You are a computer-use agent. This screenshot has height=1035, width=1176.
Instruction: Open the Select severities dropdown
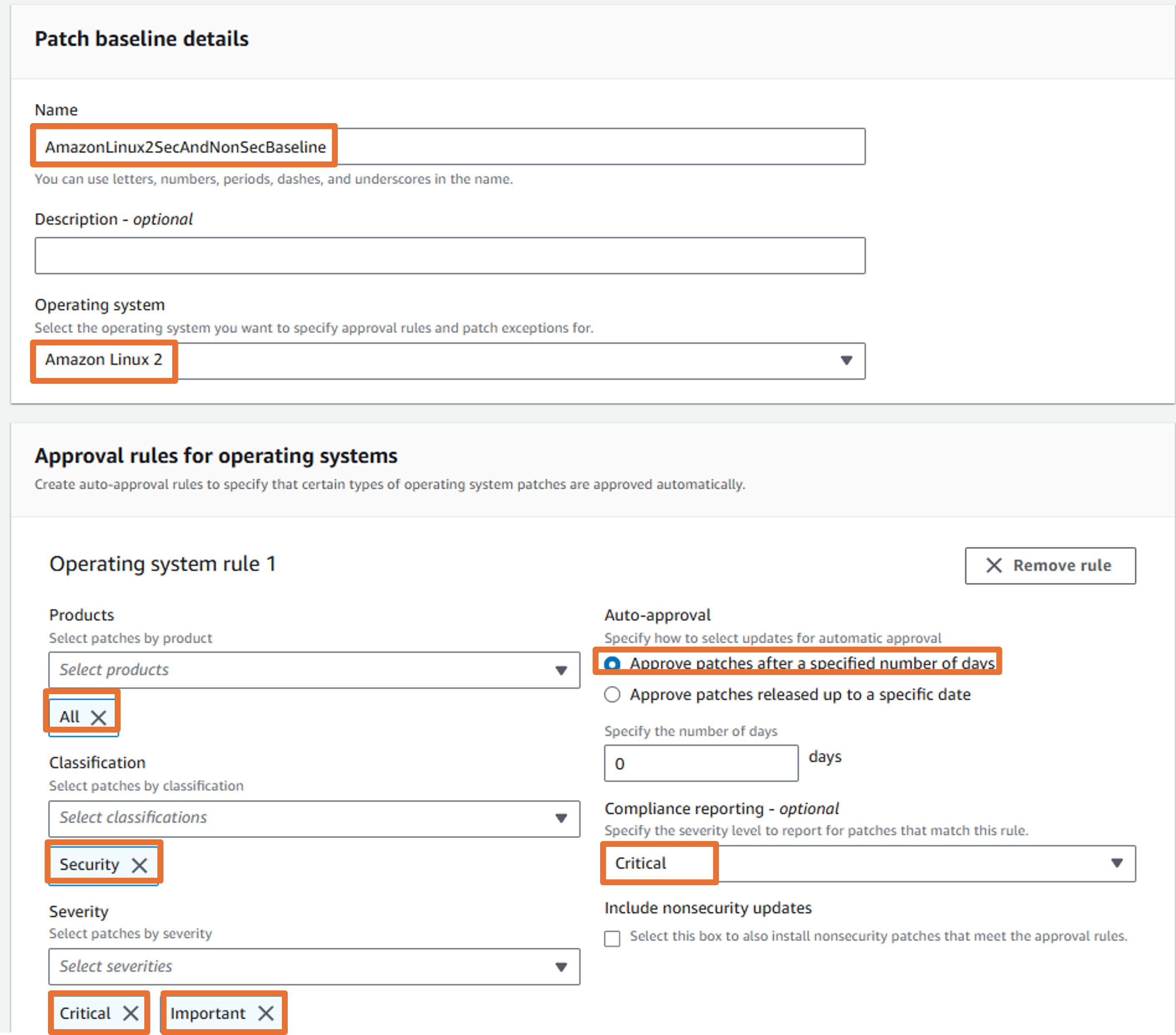[314, 967]
